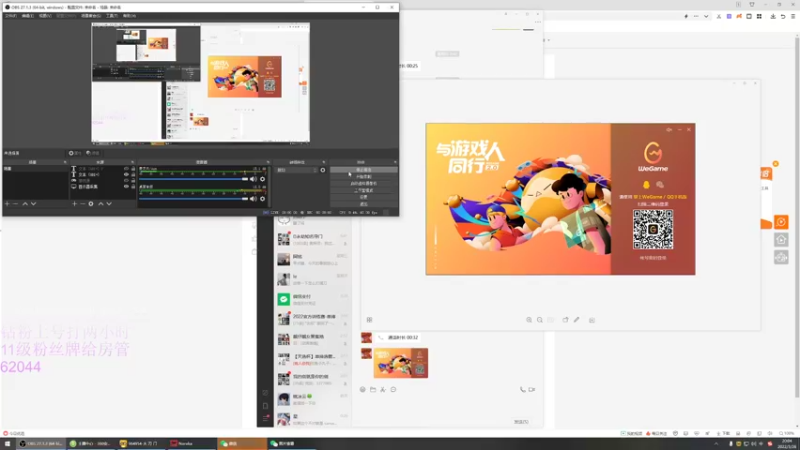Image resolution: width=800 pixels, height=450 pixels.
Task: Edit image with pencil in viewer toolbar
Action: (x=577, y=320)
